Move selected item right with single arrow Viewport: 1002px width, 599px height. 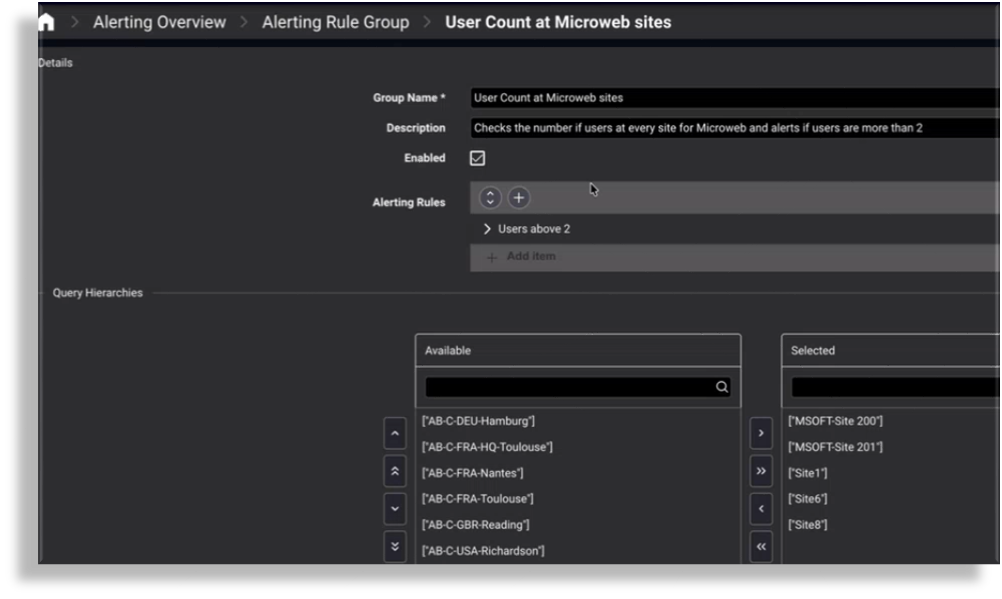coord(761,433)
